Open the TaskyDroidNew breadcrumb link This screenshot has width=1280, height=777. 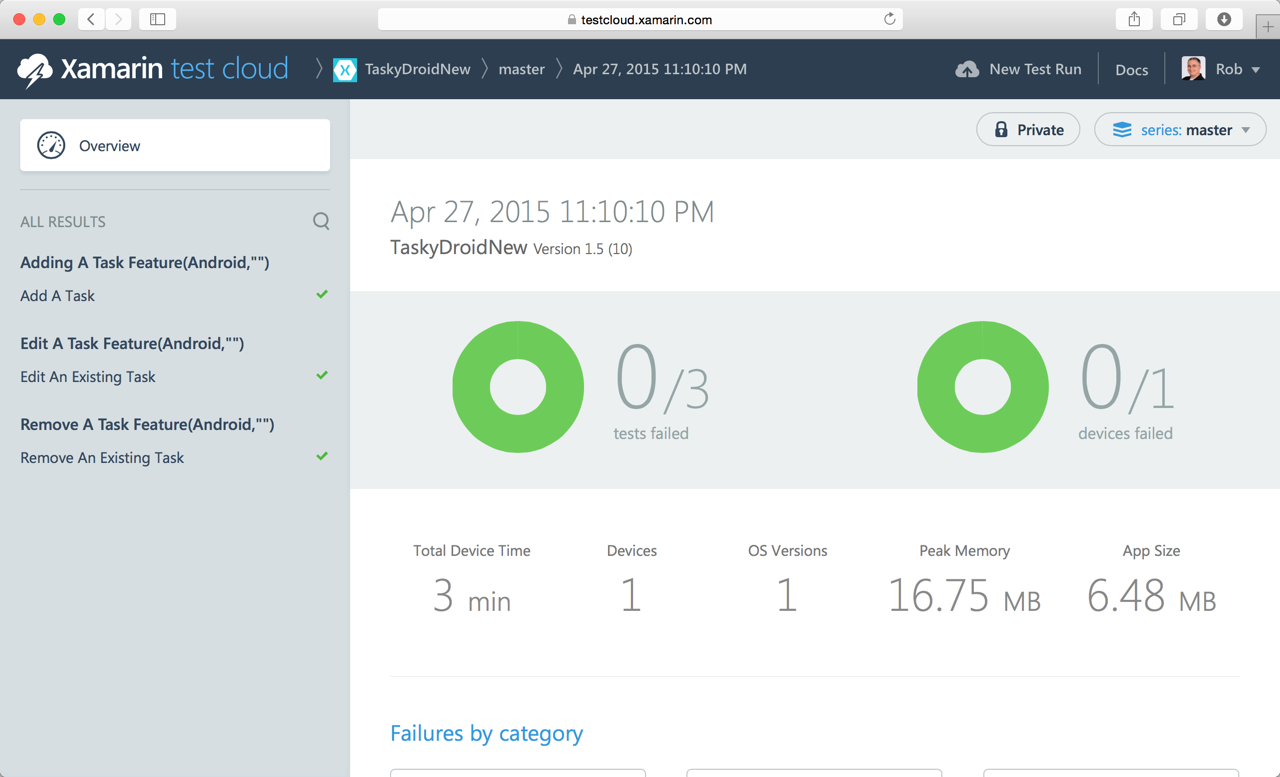418,69
